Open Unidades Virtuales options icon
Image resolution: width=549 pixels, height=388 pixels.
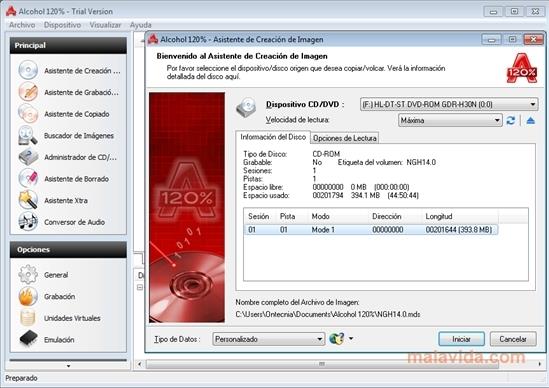[28, 318]
